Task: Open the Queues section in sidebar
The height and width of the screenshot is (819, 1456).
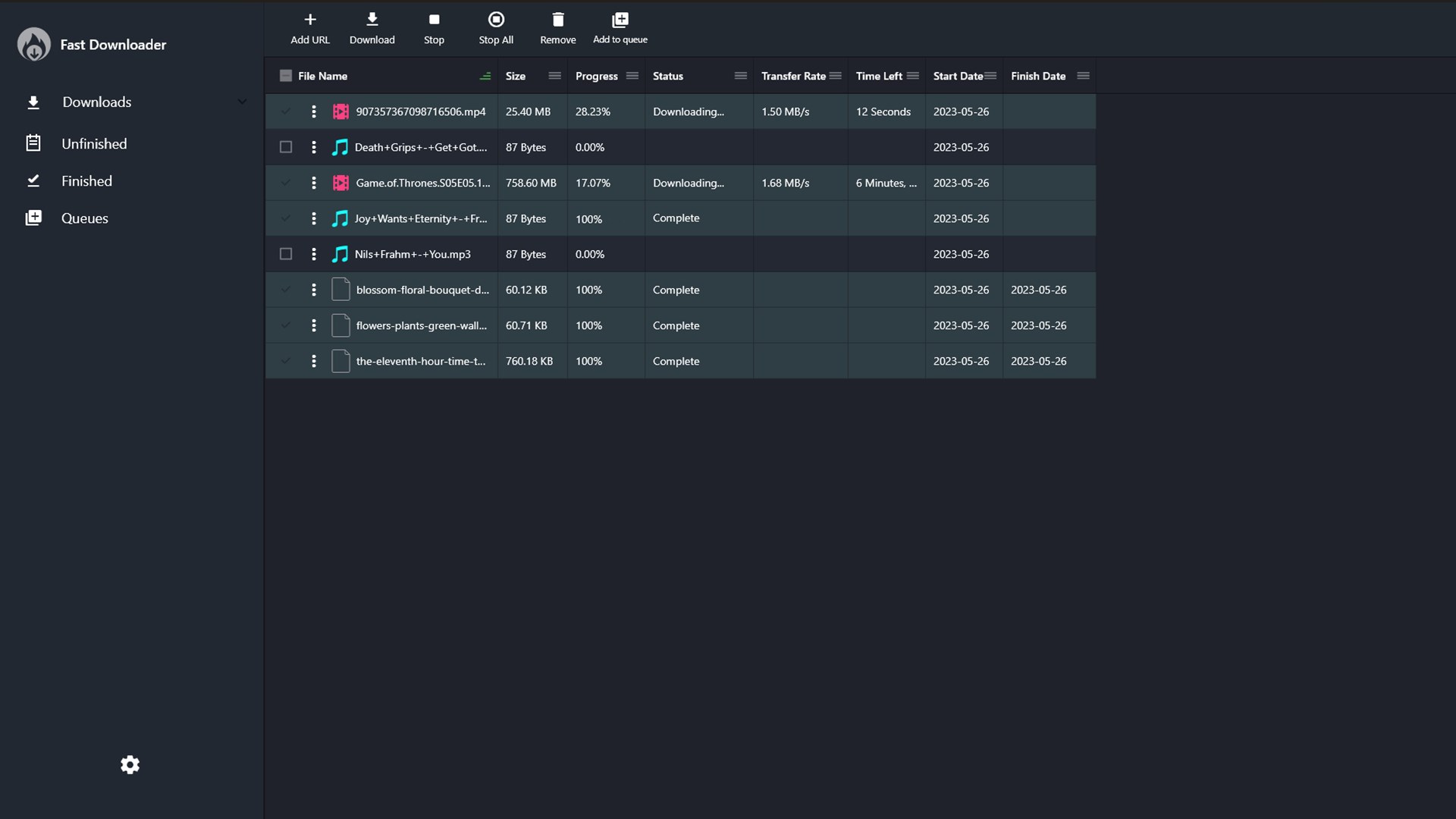Action: (x=84, y=218)
